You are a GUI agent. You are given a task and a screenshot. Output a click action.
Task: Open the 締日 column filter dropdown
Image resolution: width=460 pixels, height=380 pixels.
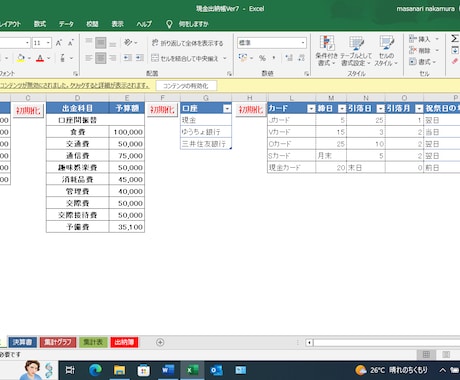coord(342,109)
